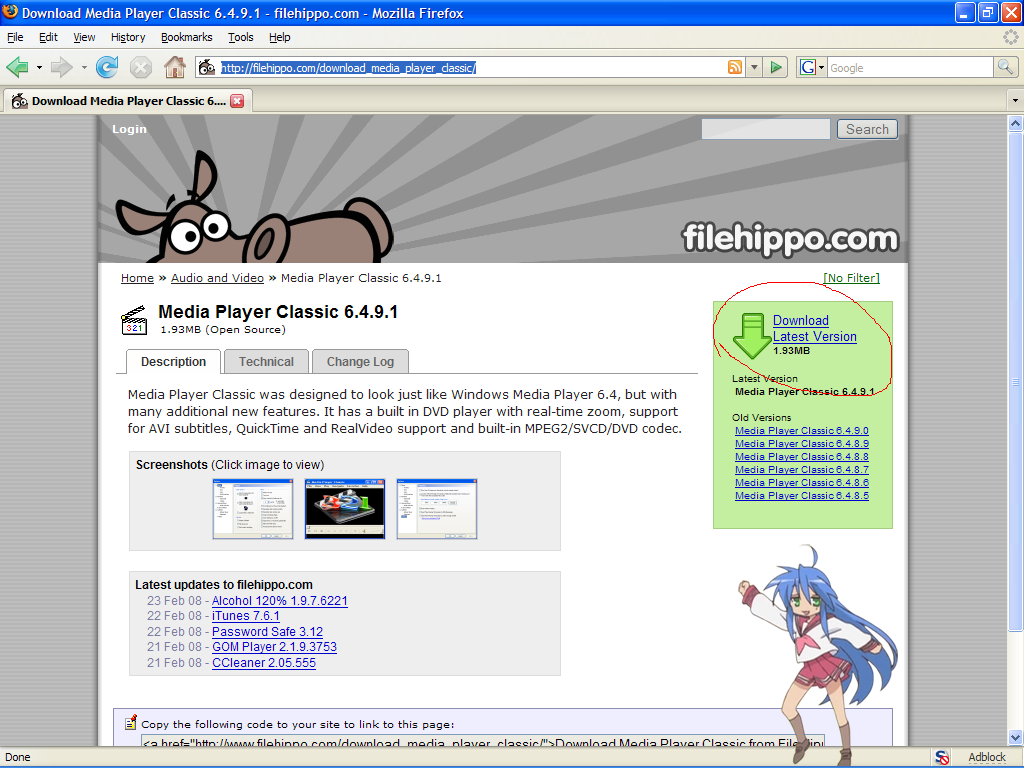Click the green Go arrow
The image size is (1024, 768).
click(x=776, y=67)
